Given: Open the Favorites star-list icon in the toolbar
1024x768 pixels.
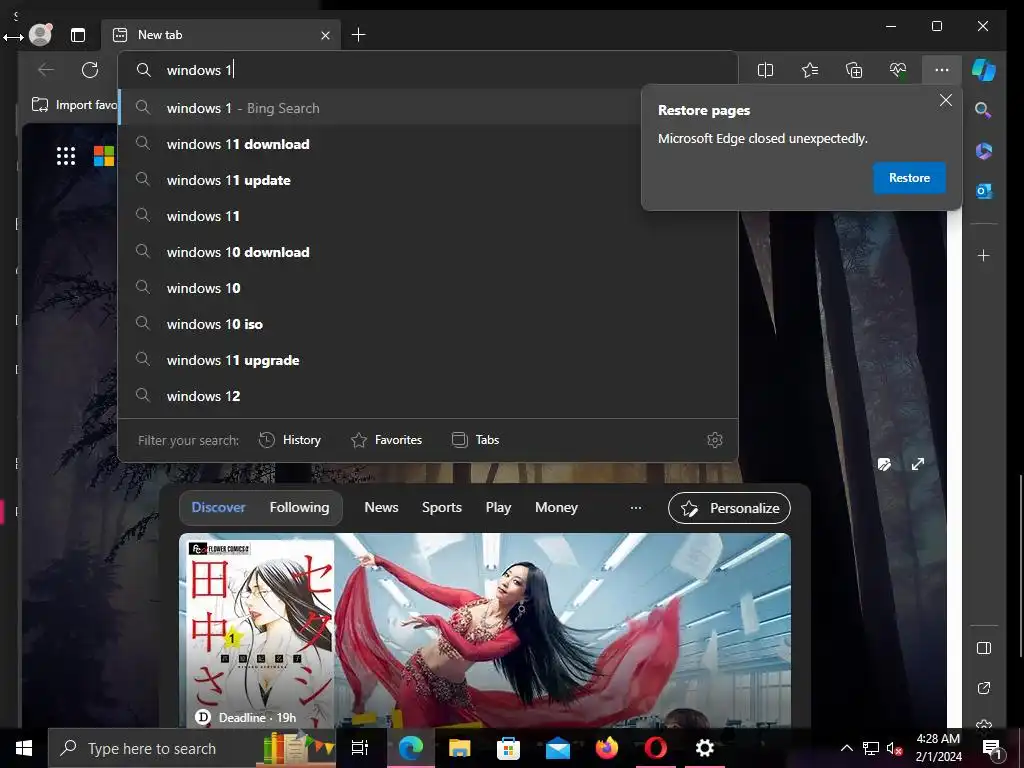Looking at the screenshot, I should [x=810, y=70].
